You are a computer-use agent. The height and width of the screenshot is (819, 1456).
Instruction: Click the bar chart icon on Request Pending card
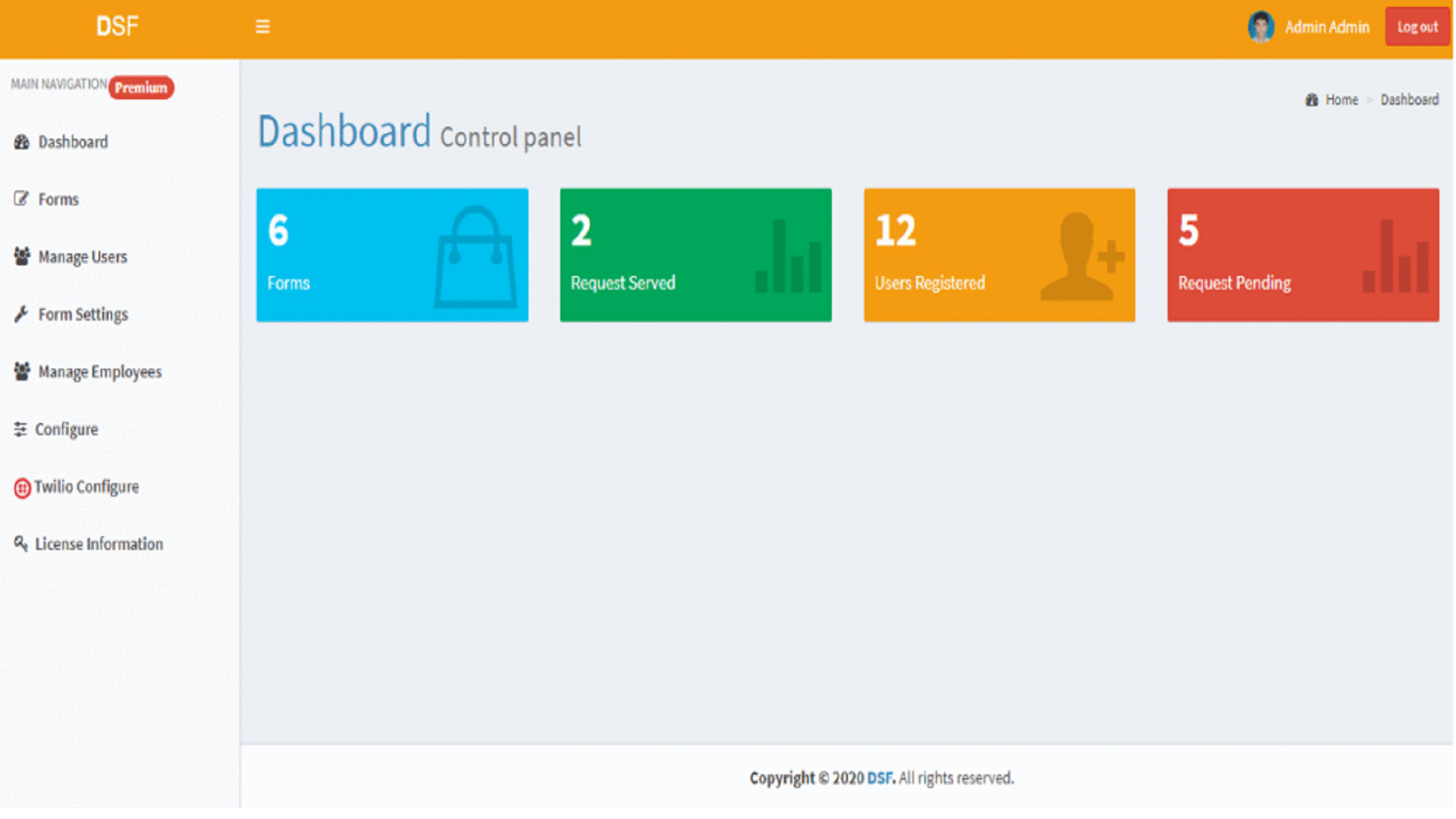tap(1396, 256)
